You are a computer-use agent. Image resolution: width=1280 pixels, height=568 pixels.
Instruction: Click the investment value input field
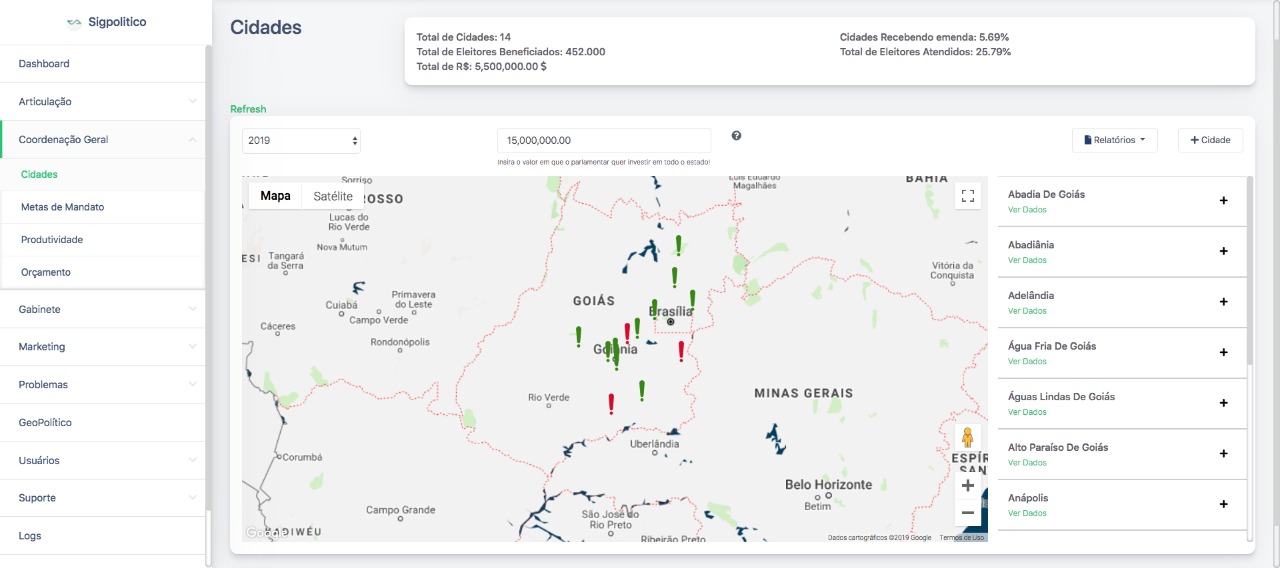[604, 141]
